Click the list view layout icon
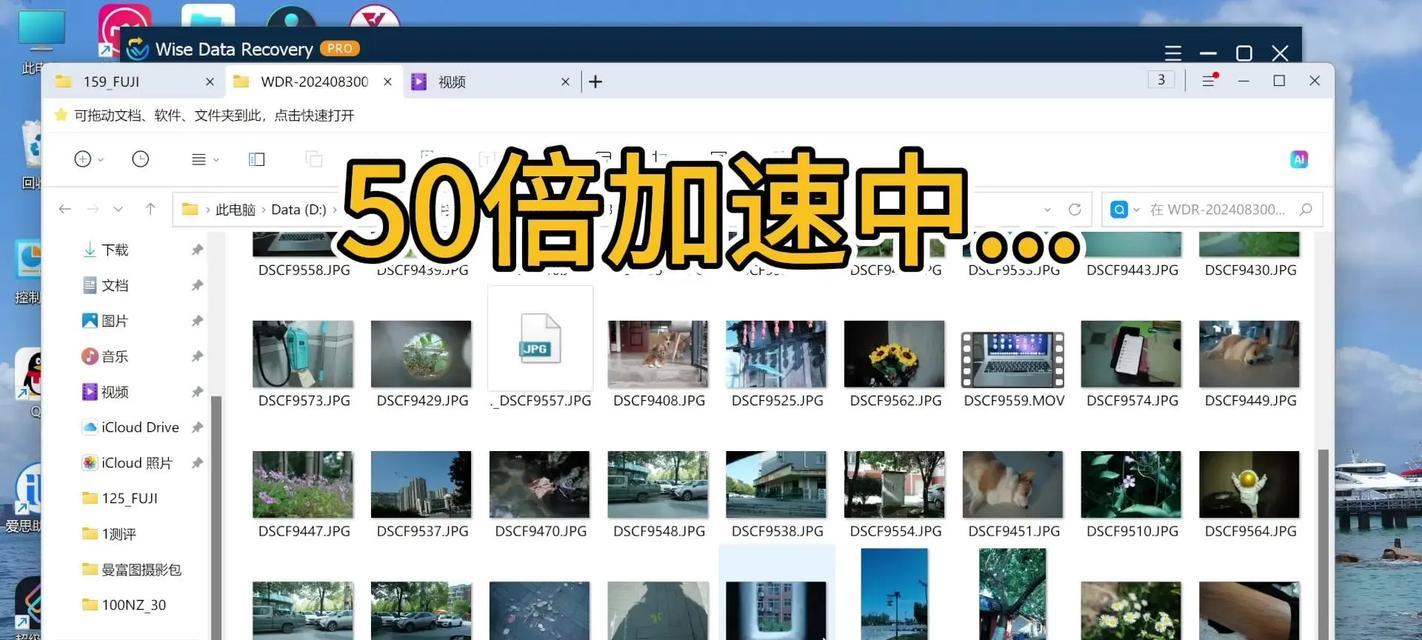This screenshot has width=1422, height=640. (198, 159)
